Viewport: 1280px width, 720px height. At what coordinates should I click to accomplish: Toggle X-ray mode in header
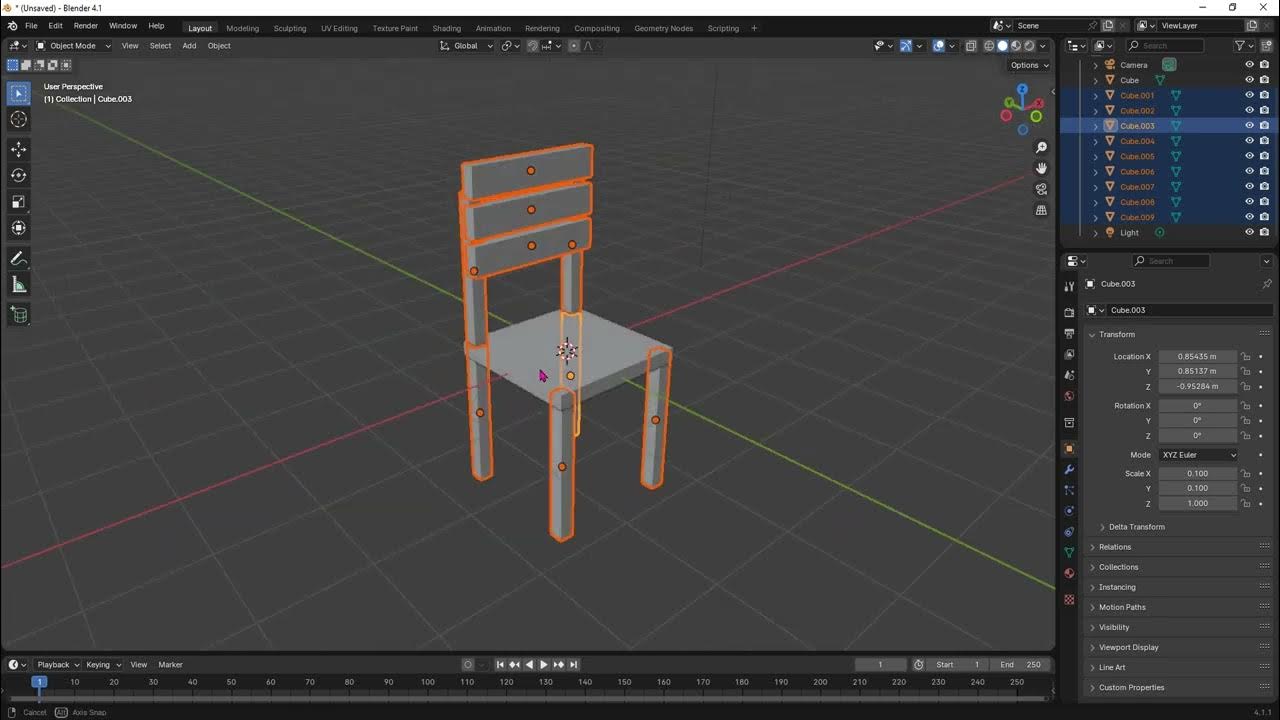[x=971, y=45]
